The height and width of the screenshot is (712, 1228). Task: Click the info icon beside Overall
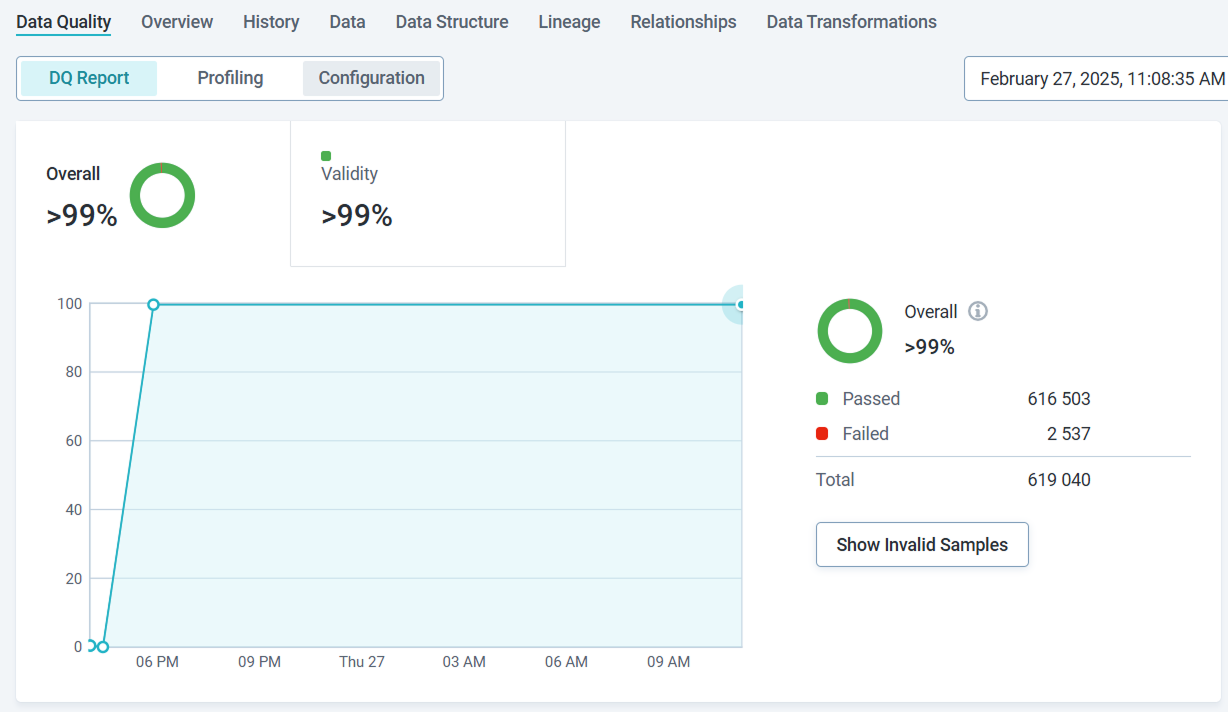pos(977,311)
